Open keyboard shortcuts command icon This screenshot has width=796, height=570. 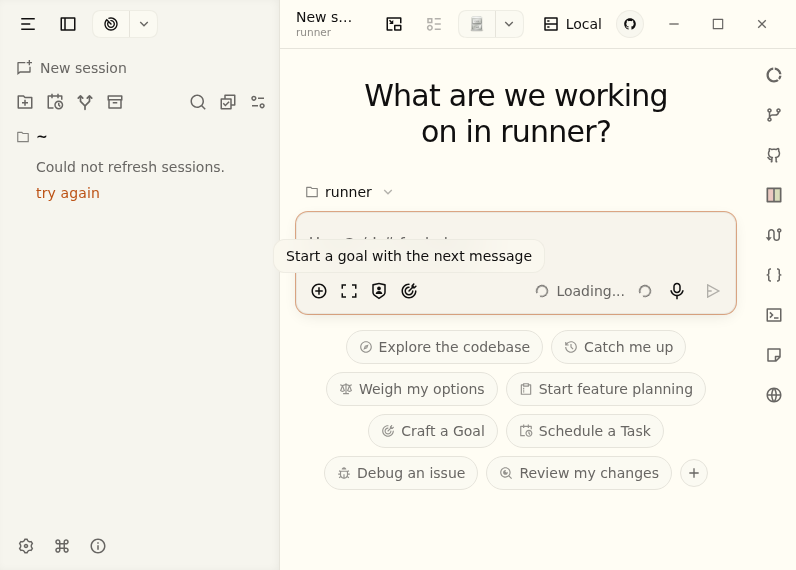tap(62, 546)
